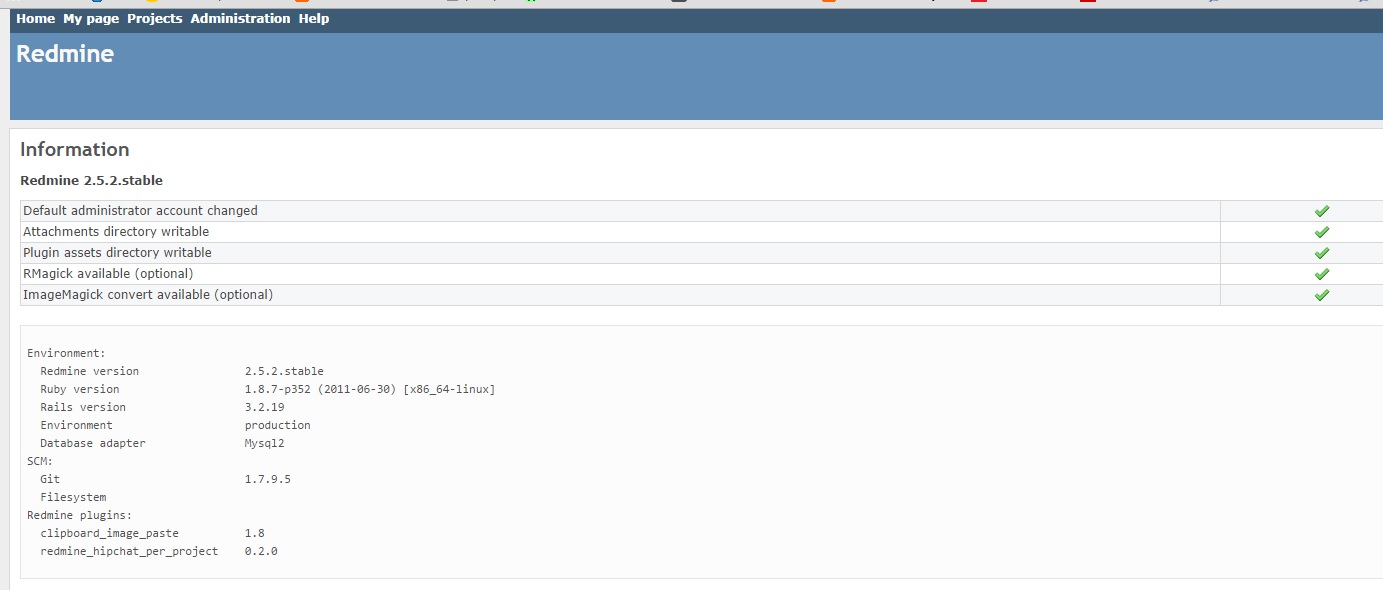
Task: Click the 'Database adapter' label
Action: pyautogui.click(x=93, y=443)
